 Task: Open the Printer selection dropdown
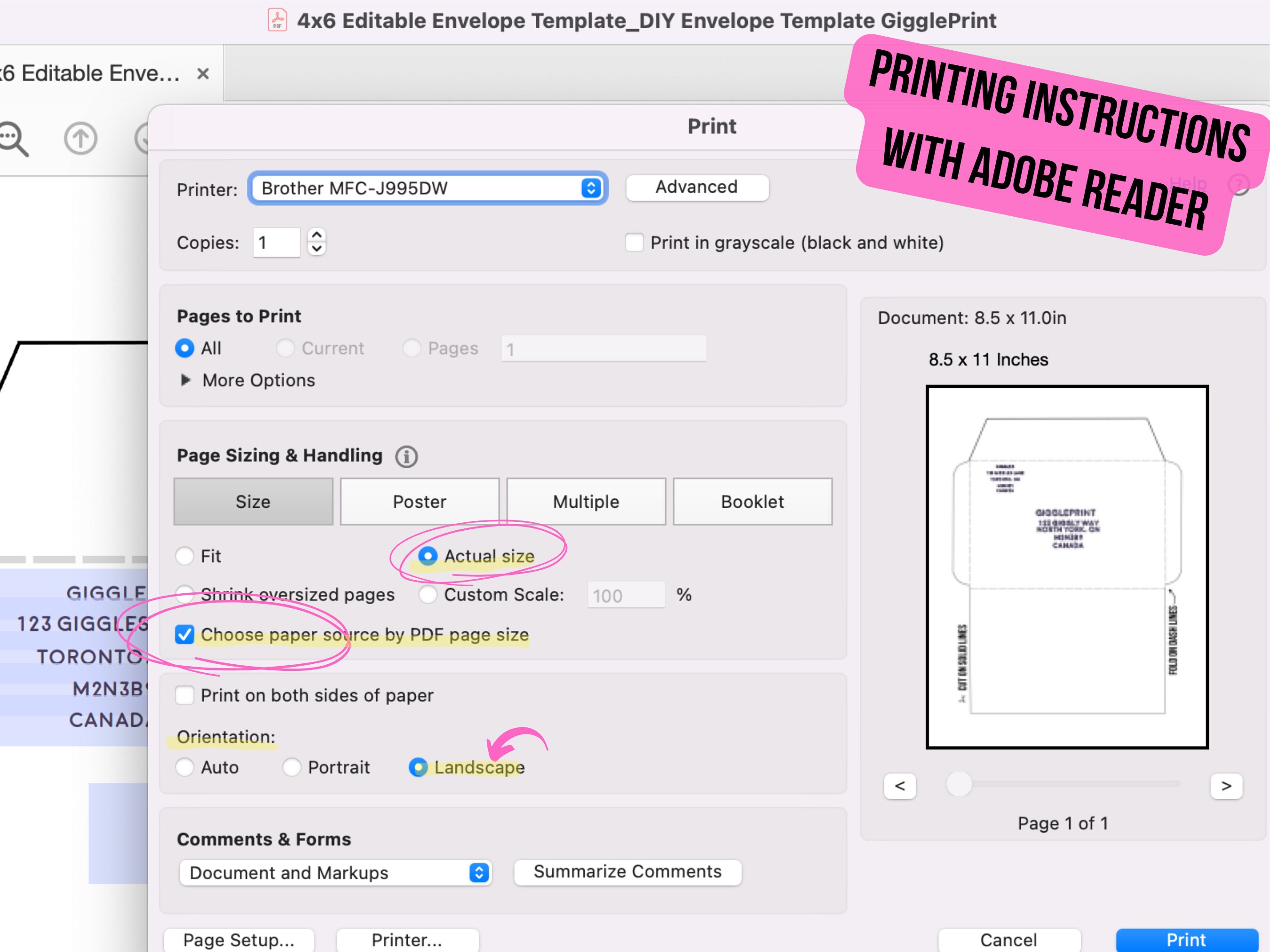[428, 188]
